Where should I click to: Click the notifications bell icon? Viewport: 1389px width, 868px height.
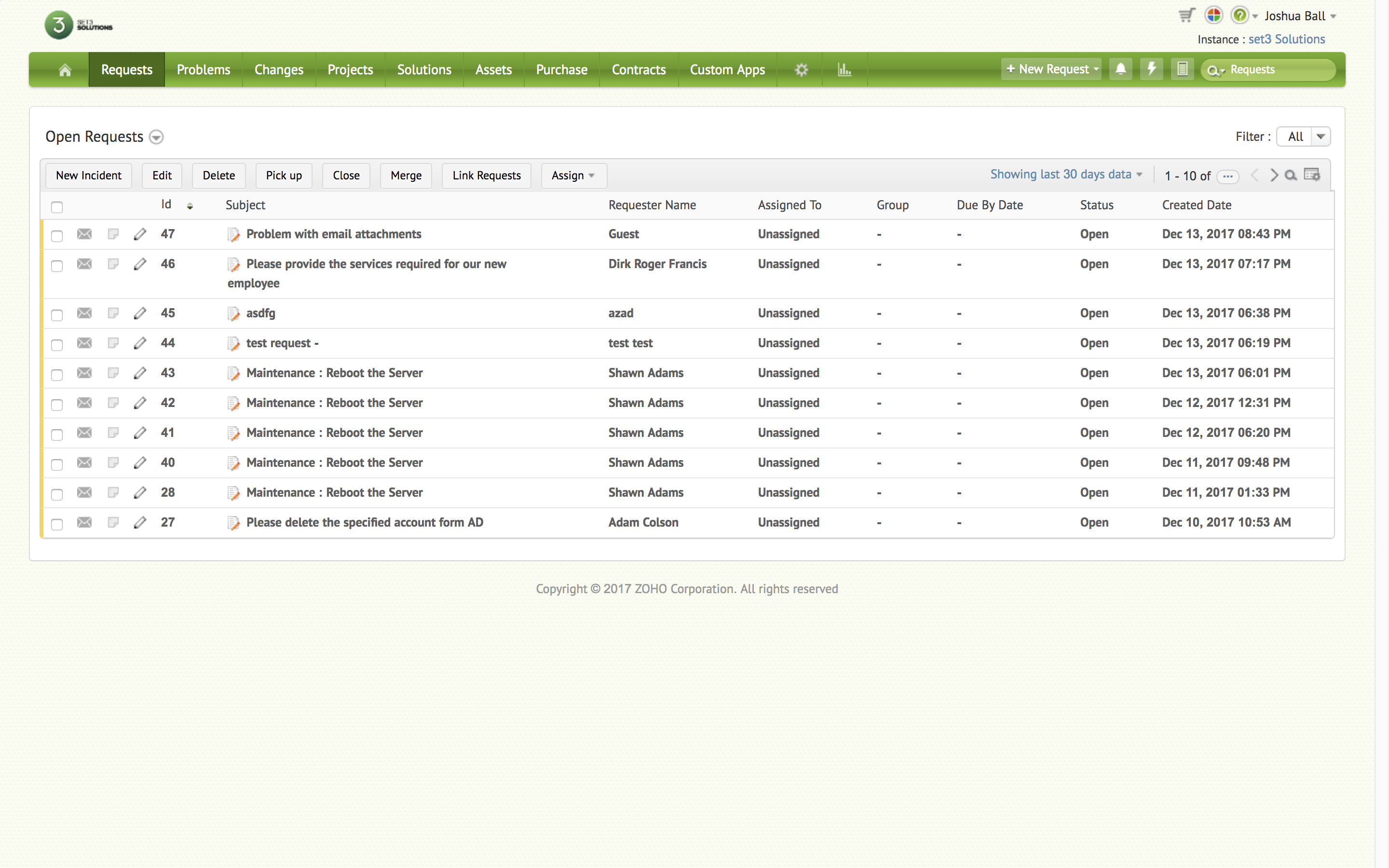click(1120, 69)
